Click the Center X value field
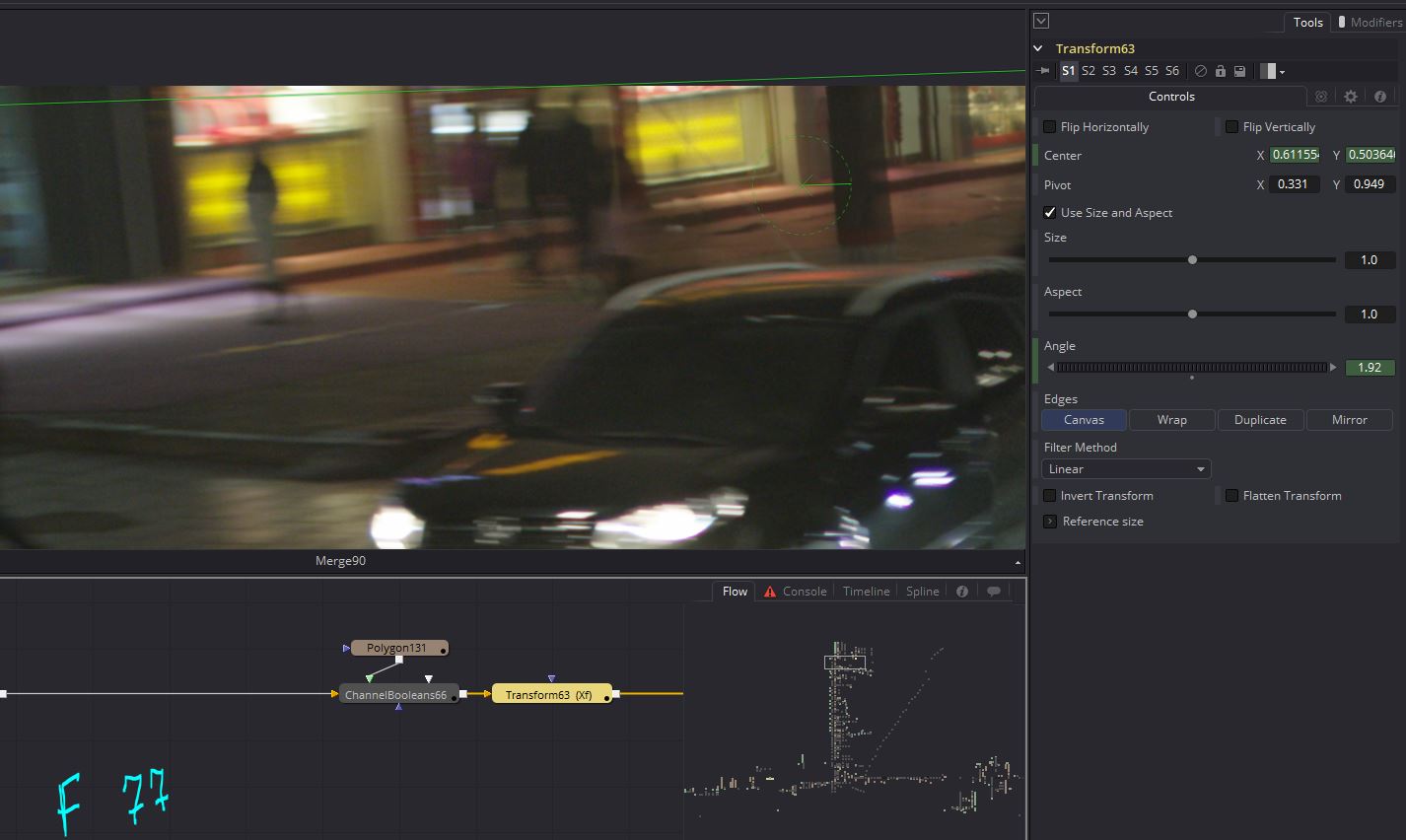 [1295, 155]
